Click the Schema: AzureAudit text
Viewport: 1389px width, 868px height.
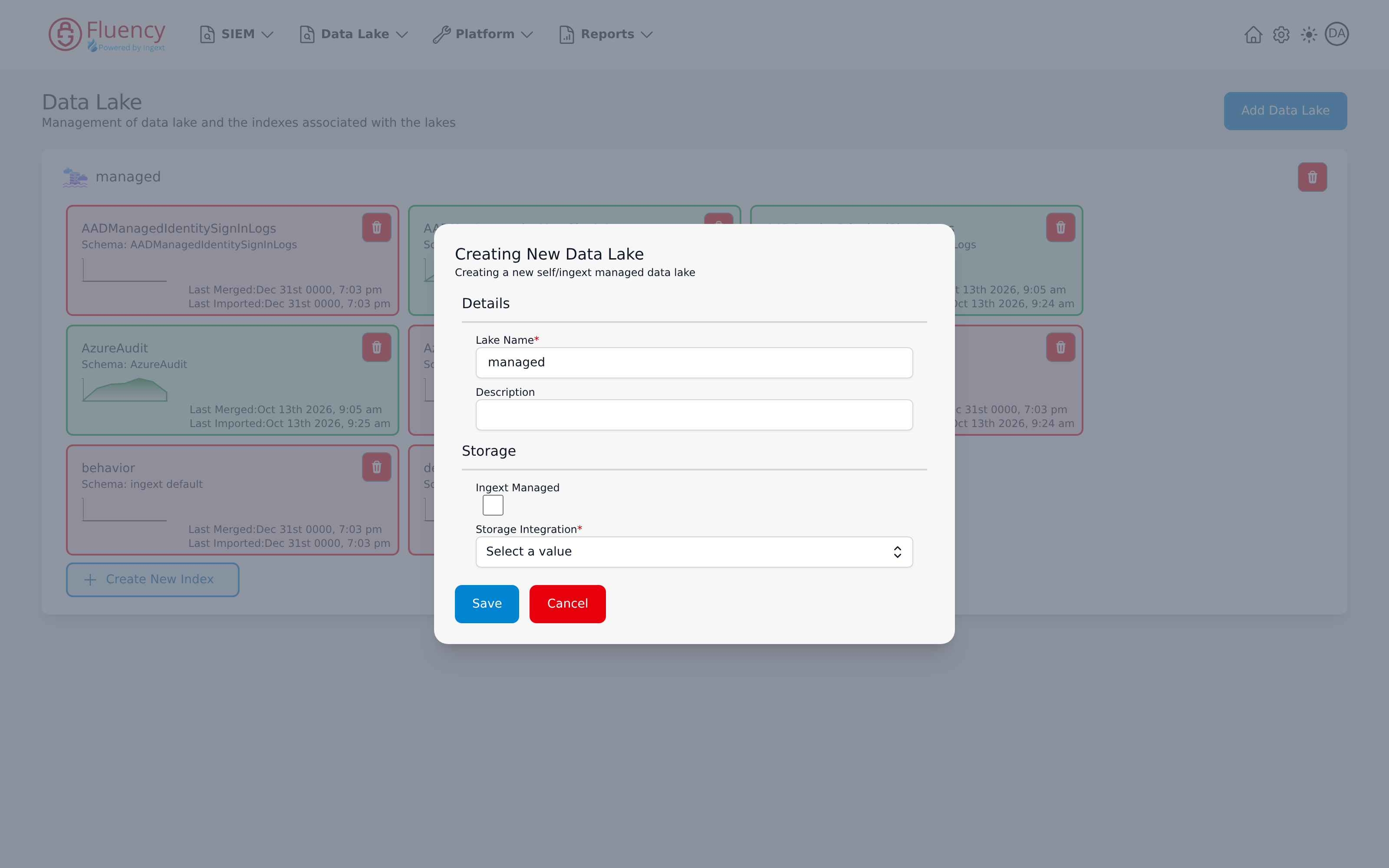point(134,365)
